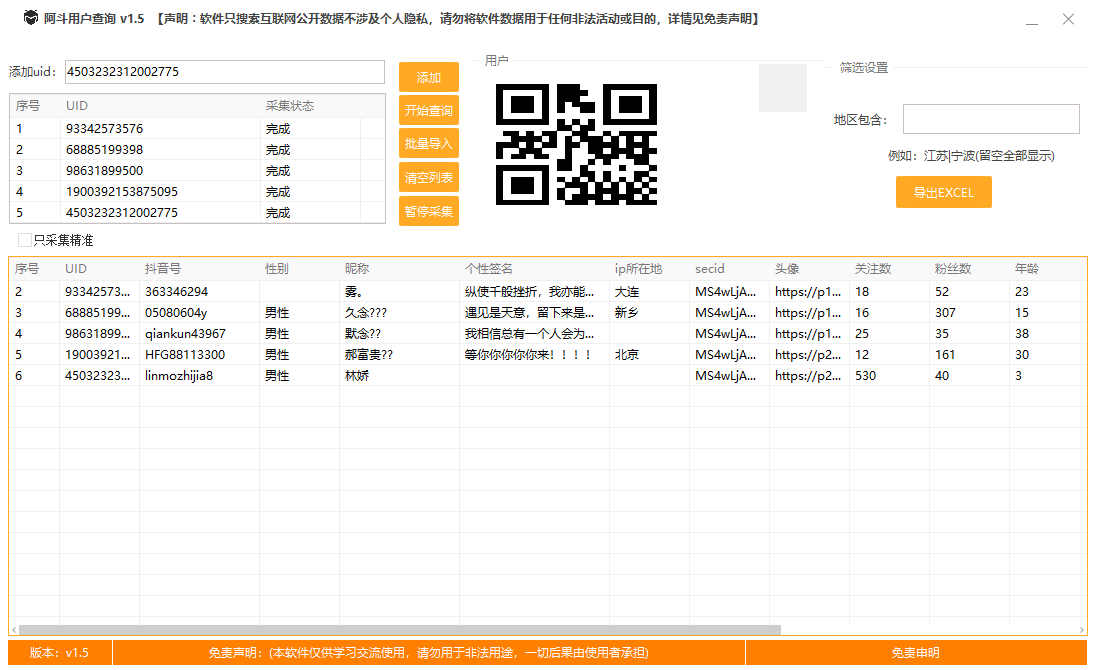1096x670 pixels.
Task: Select UID 93342573576 in upper list
Action: [197, 129]
